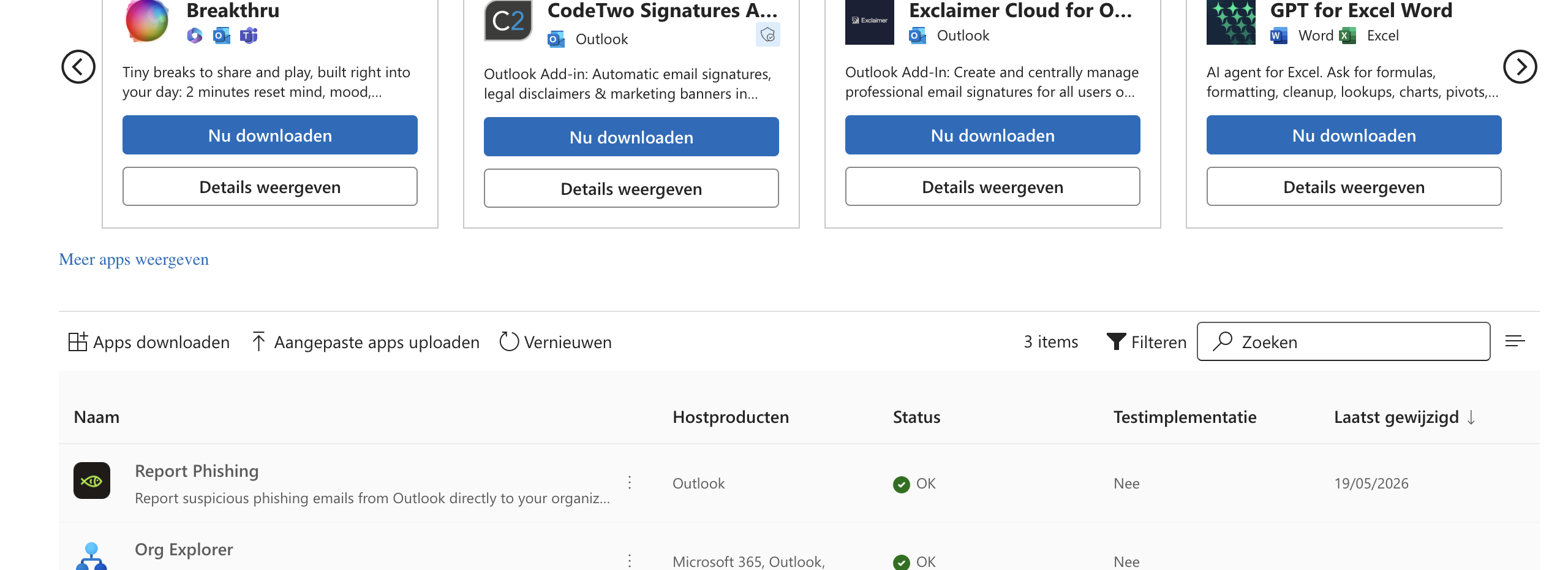
Task: Click 'Nee' in the Org Explorer row
Action: click(x=1126, y=561)
